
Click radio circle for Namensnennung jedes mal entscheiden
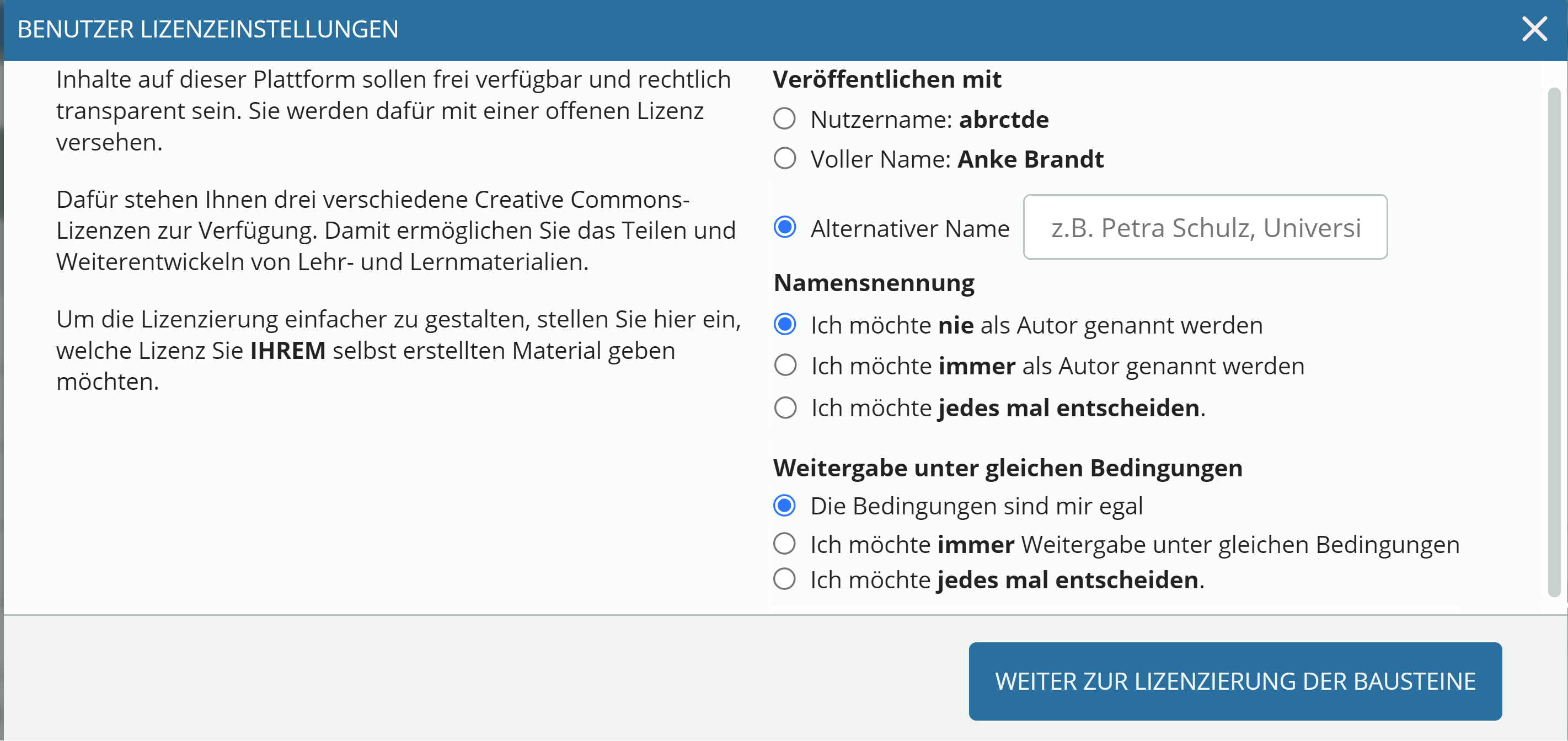785,407
